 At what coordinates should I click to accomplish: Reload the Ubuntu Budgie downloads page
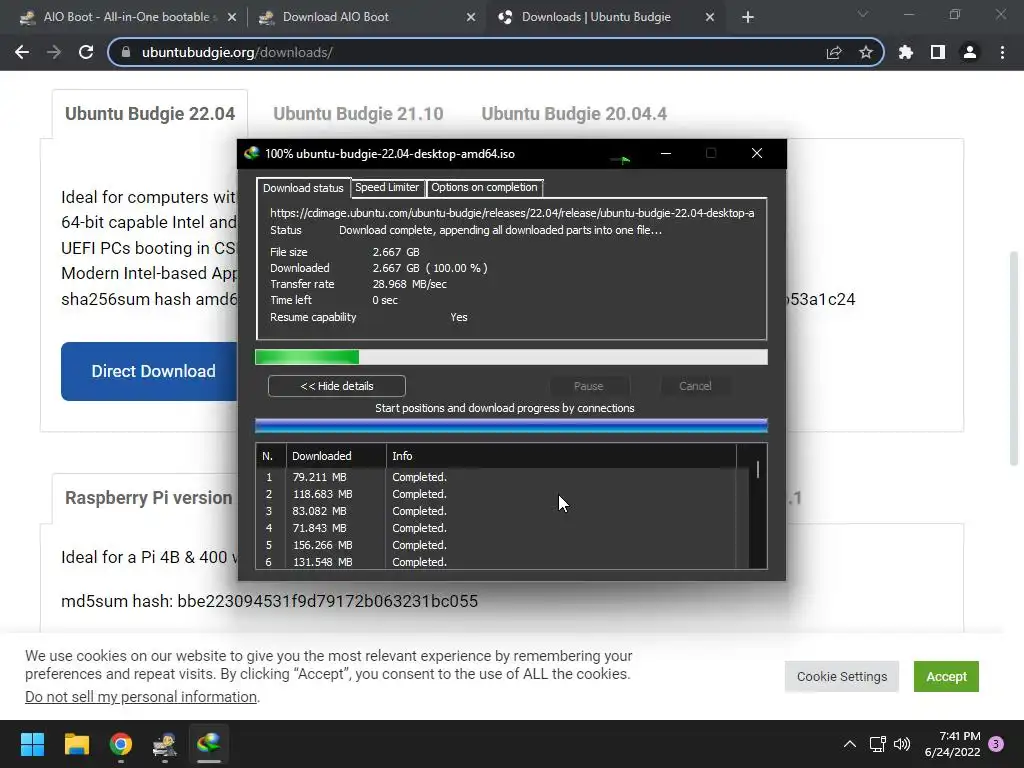pyautogui.click(x=86, y=52)
